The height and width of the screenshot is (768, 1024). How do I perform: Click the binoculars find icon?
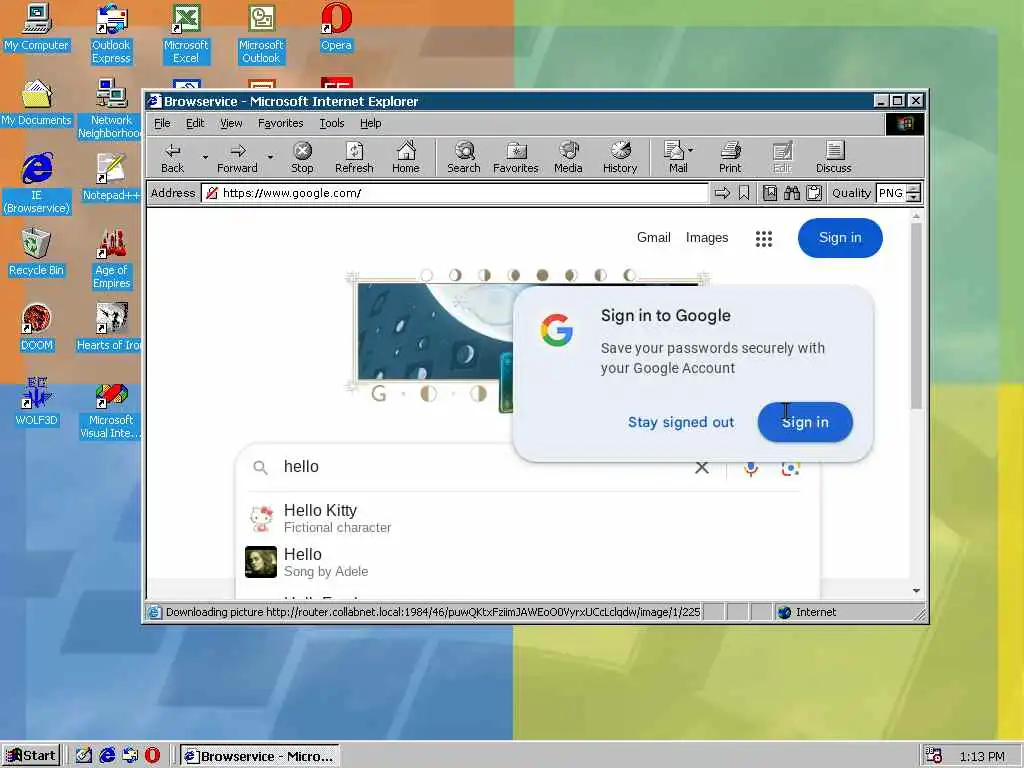[792, 193]
